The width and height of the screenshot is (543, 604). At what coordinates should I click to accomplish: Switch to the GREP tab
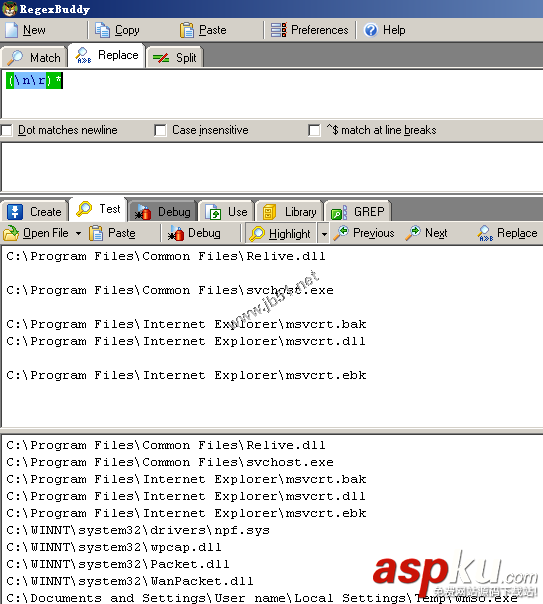[x=358, y=212]
